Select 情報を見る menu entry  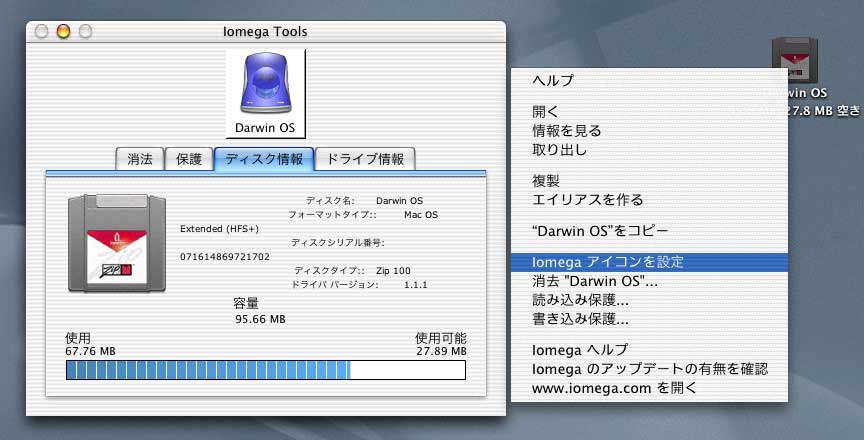point(649,131)
